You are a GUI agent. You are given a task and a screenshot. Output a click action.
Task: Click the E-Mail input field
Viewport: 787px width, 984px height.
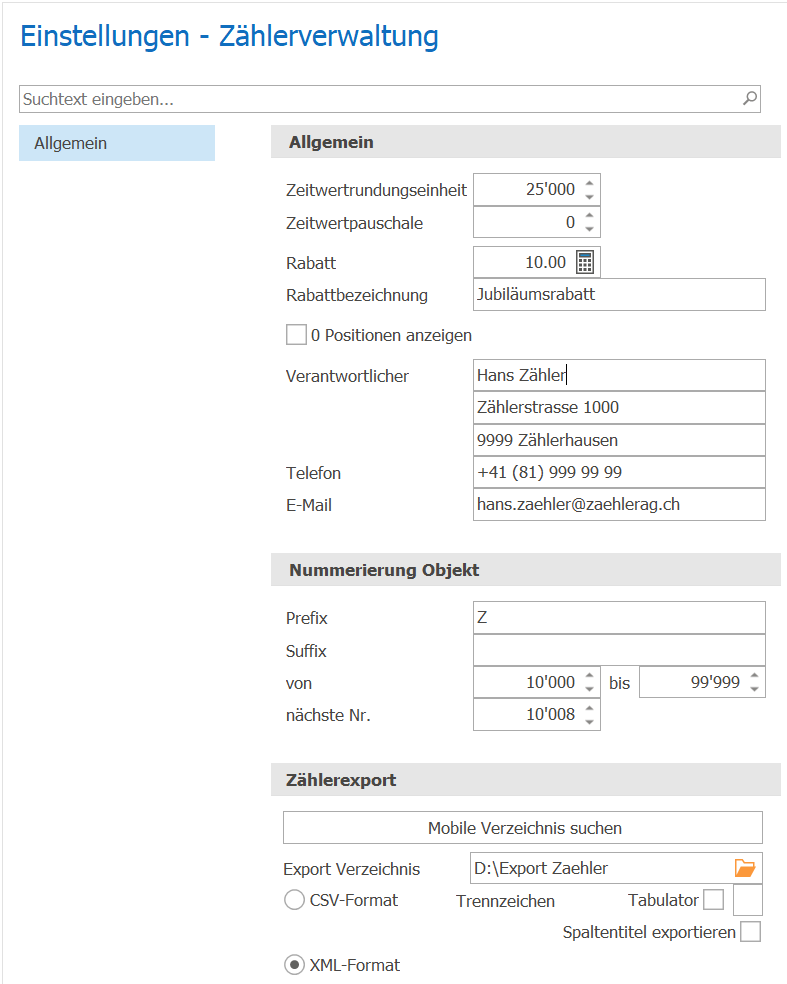pos(619,505)
